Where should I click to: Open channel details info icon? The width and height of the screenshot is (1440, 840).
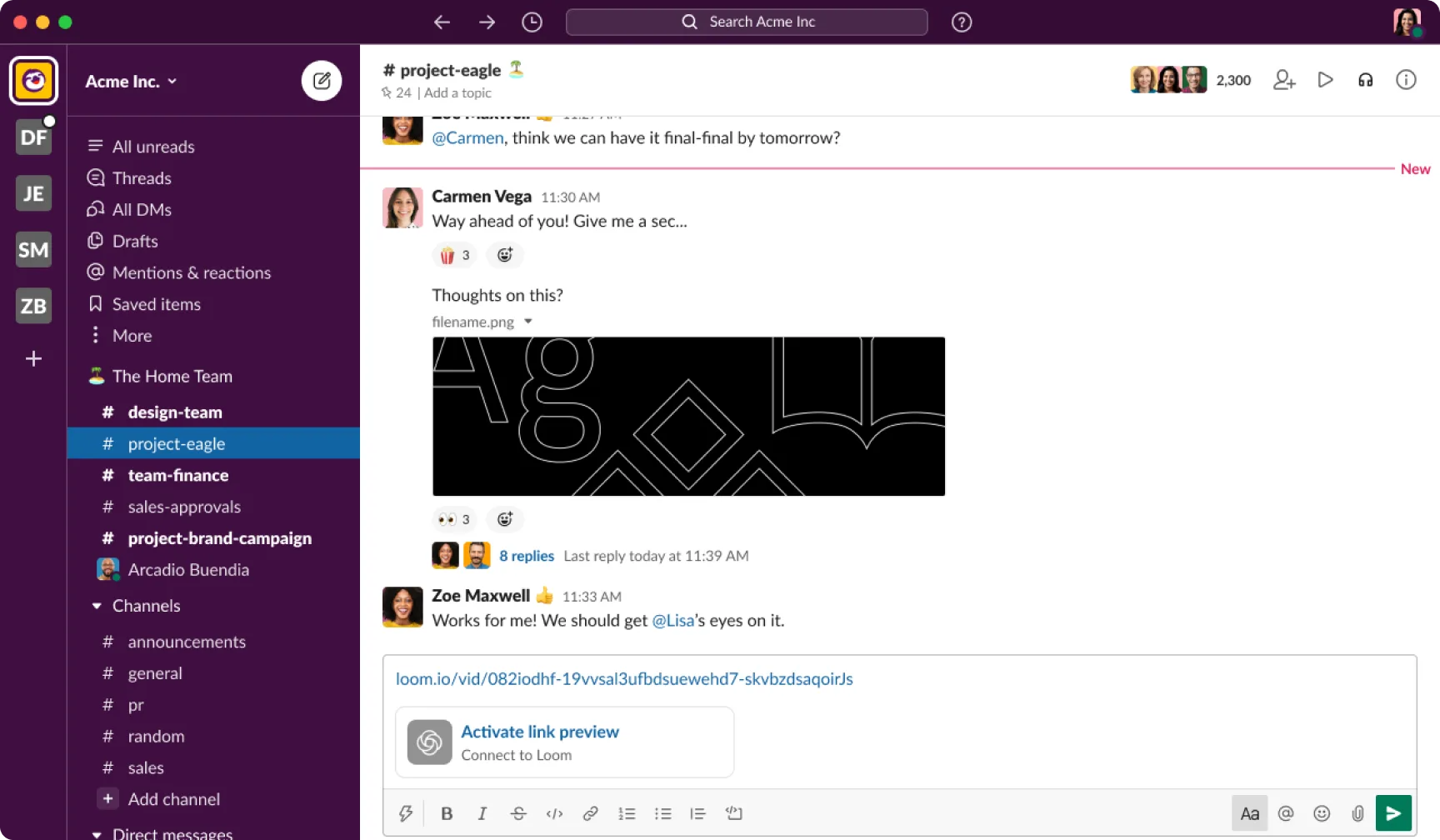point(1406,80)
